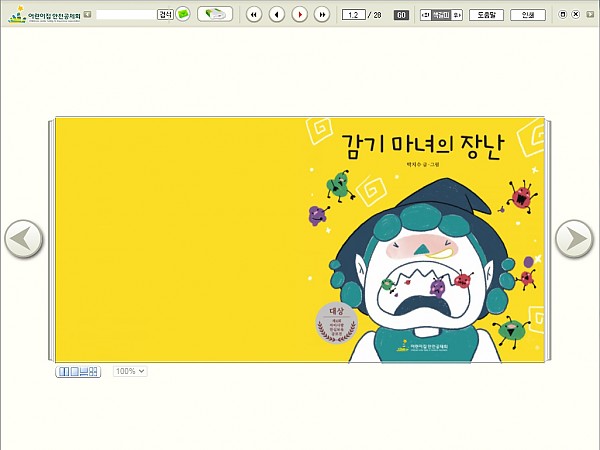Image resolution: width=600 pixels, height=450 pixels.
Task: Jump to the last page
Action: (x=322, y=15)
